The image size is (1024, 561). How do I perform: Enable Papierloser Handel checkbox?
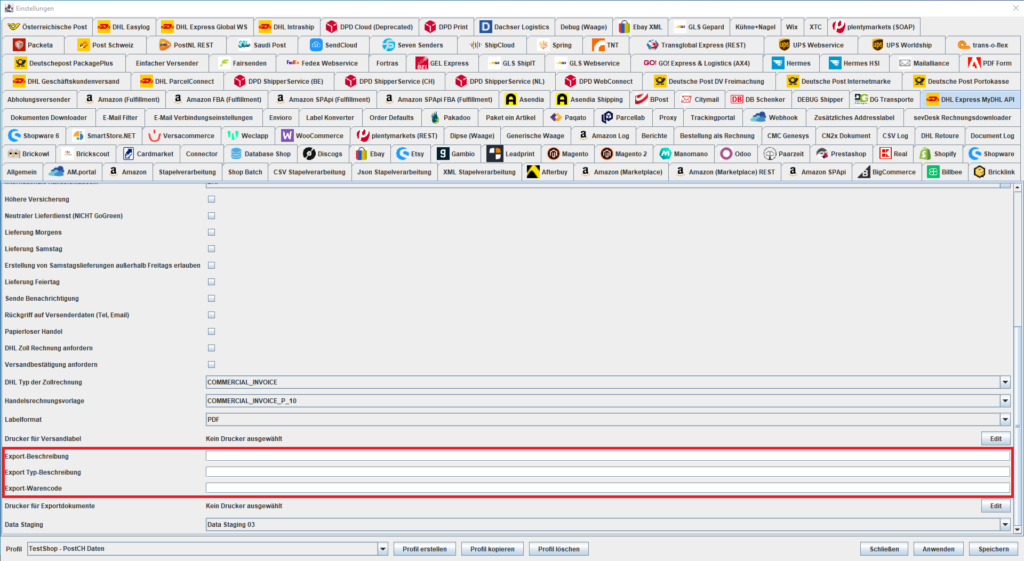[211, 332]
